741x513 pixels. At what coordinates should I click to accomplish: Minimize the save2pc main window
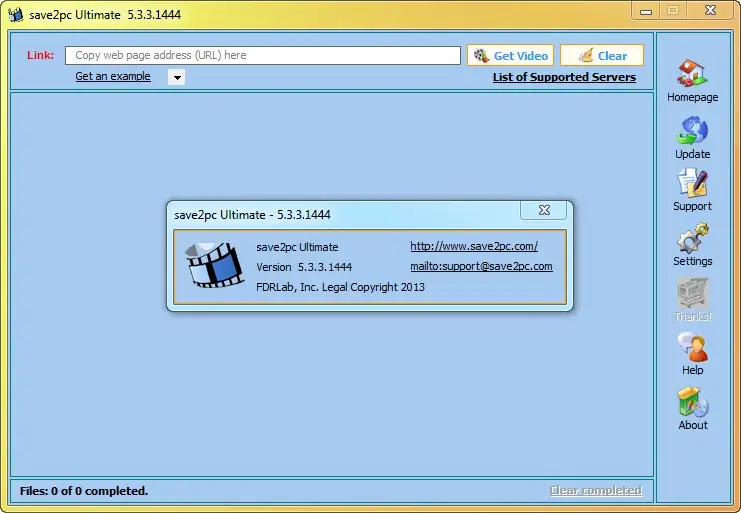[646, 11]
